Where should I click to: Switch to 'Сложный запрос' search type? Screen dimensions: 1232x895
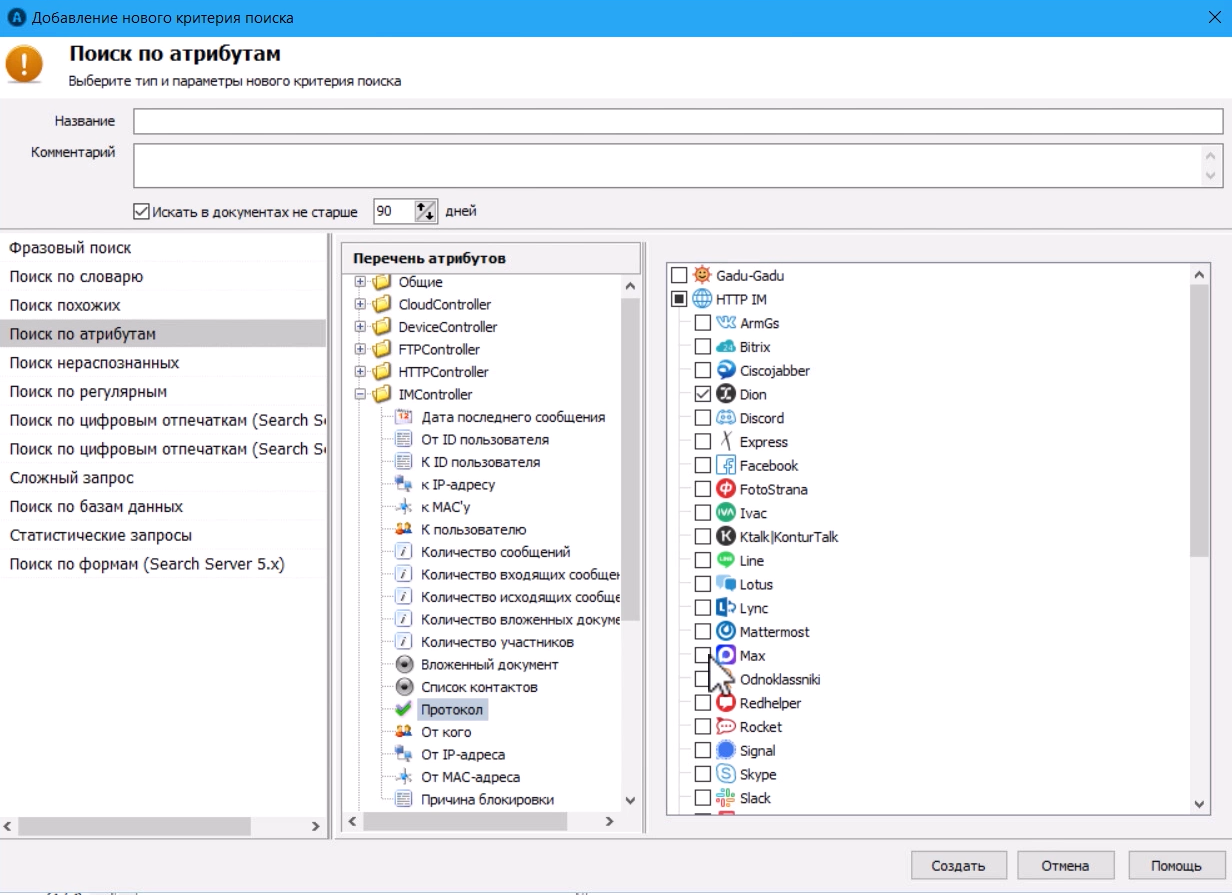tap(71, 478)
